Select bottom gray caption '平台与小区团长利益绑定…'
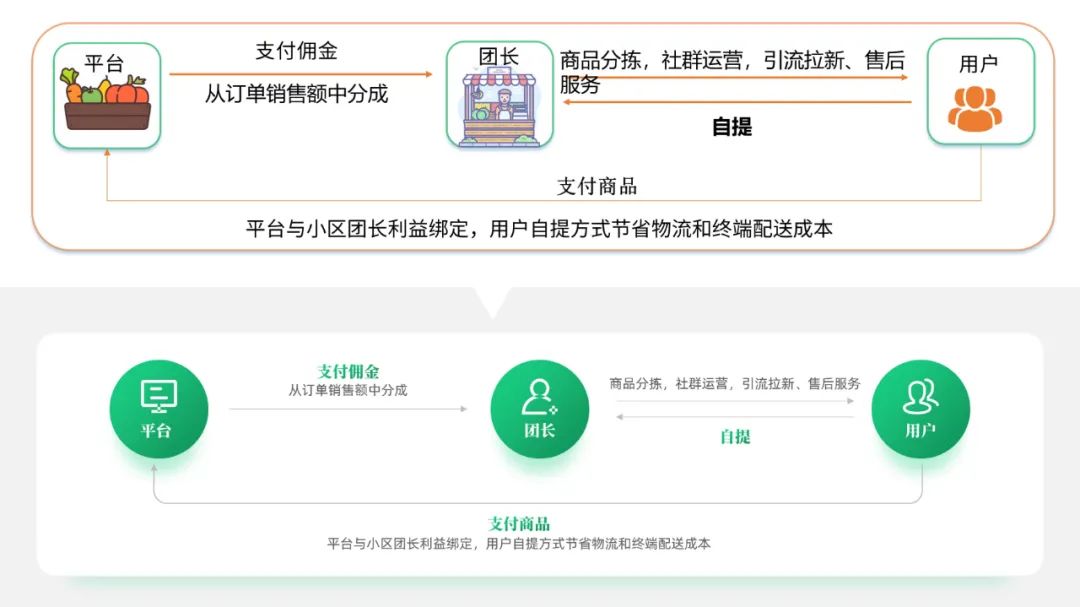 click(x=519, y=544)
